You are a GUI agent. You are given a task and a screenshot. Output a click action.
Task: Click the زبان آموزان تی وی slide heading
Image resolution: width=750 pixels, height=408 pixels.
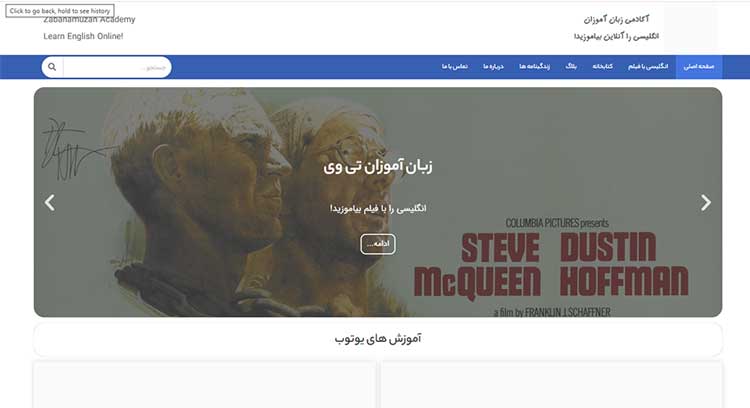point(378,166)
